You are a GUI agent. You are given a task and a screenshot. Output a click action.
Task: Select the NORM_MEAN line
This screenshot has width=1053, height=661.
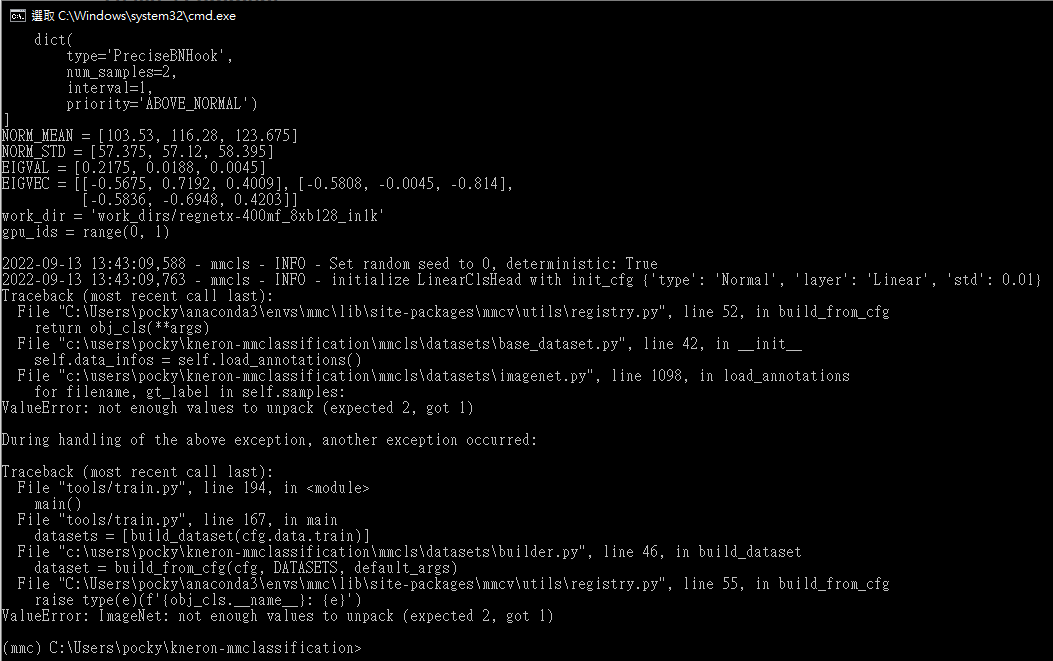pos(150,136)
